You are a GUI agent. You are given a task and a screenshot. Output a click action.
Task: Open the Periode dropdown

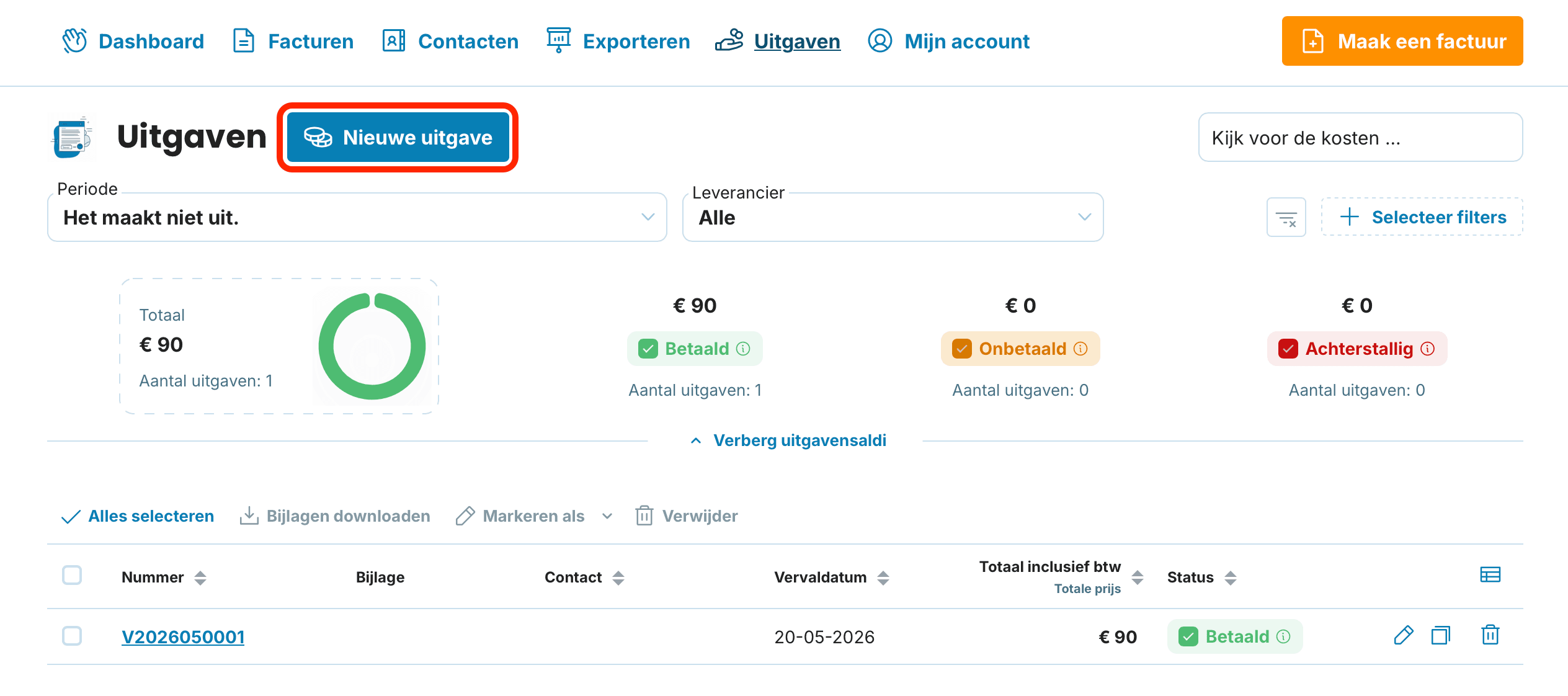(x=357, y=217)
